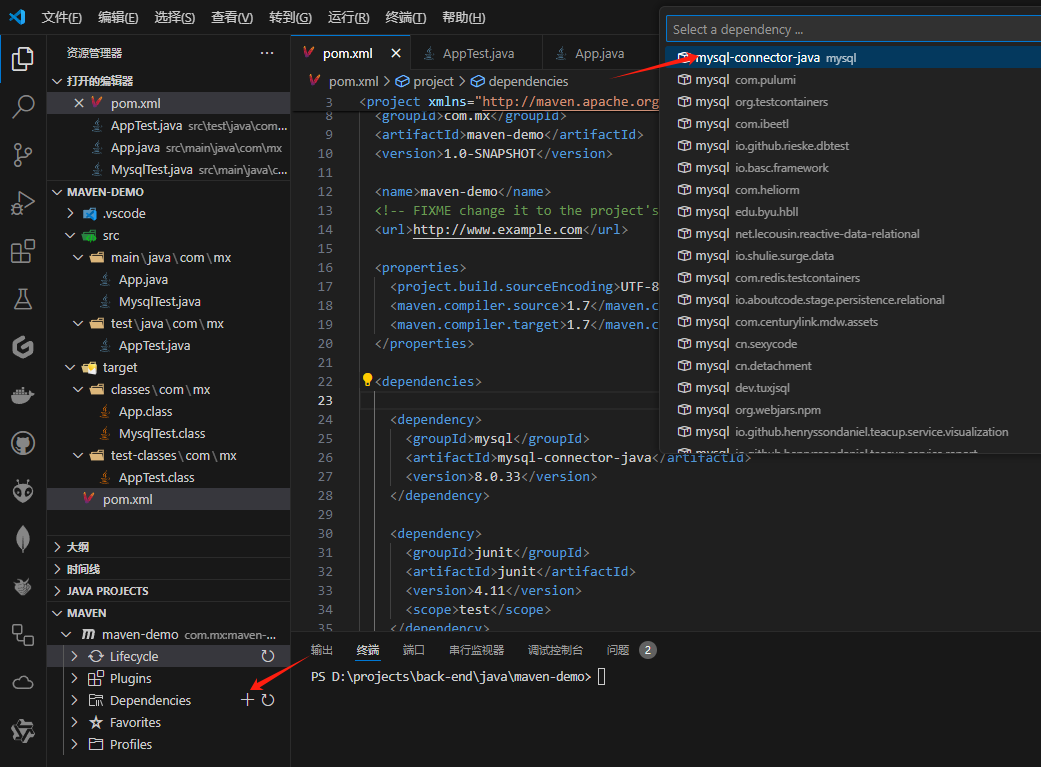This screenshot has width=1041, height=767.
Task: Switch to the 问题 panel tab
Action: (618, 650)
